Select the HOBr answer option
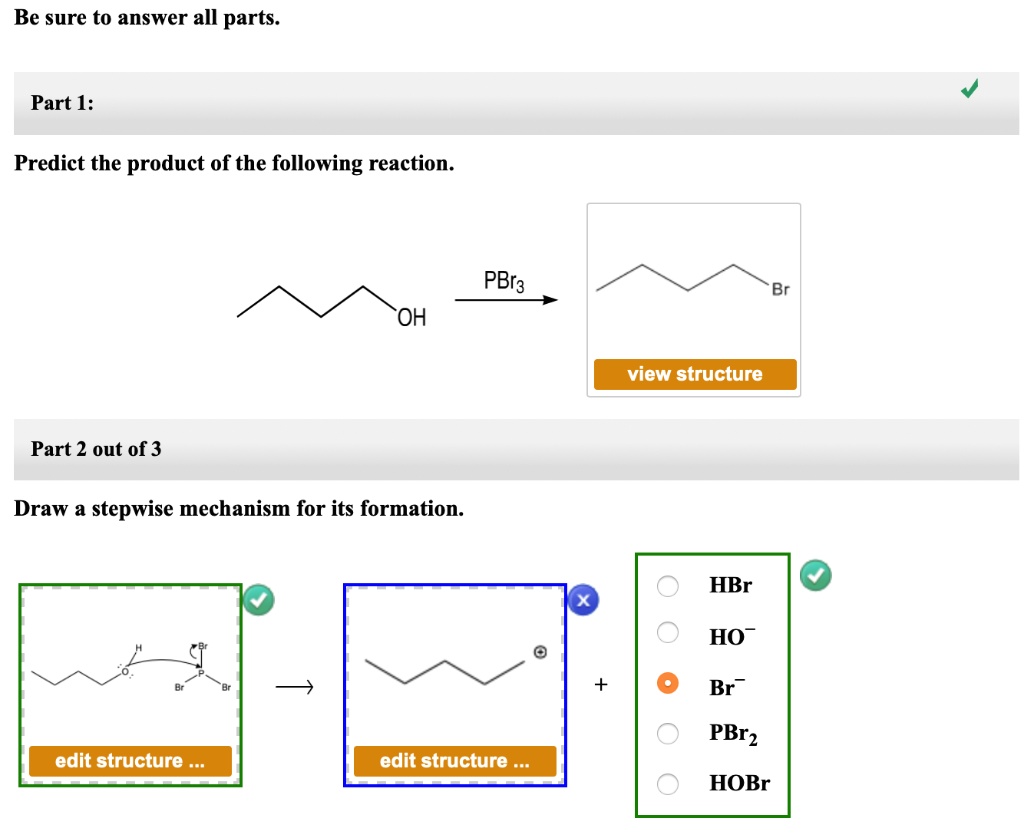1024x838 pixels. [668, 784]
